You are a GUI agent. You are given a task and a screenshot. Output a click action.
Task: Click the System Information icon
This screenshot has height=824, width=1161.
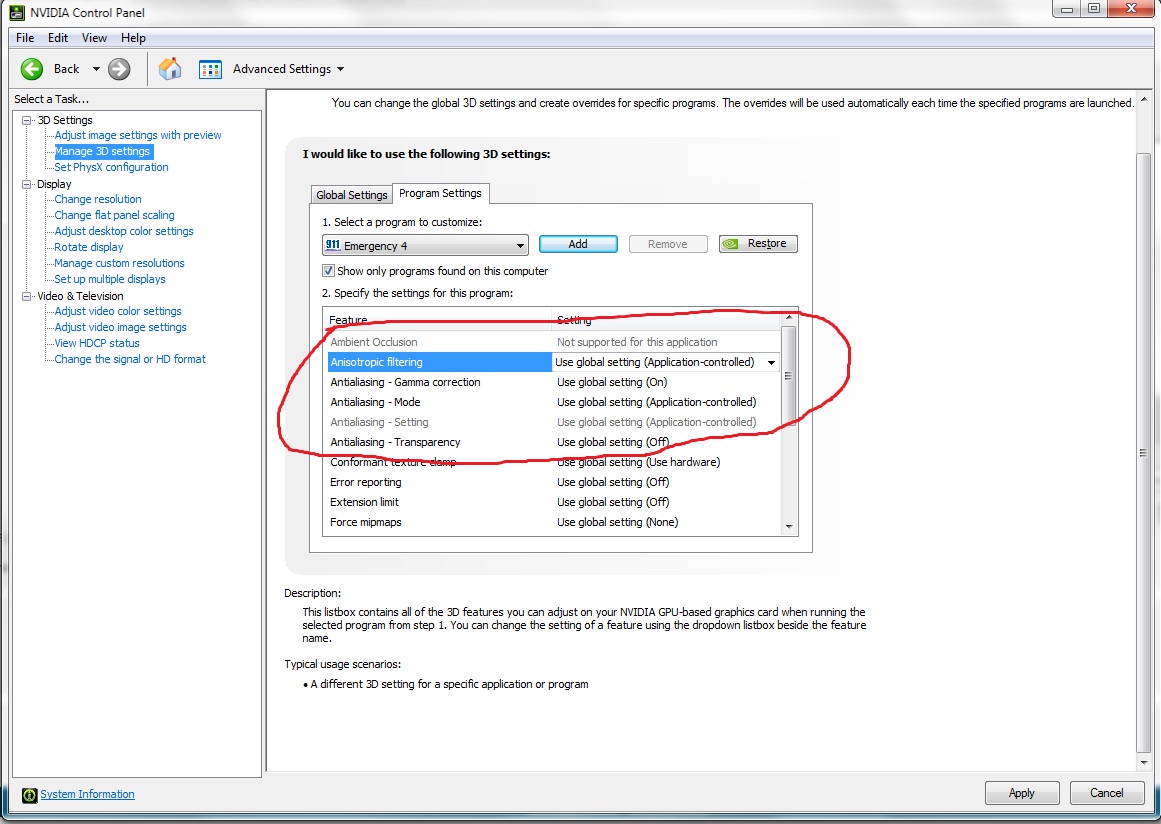29,795
